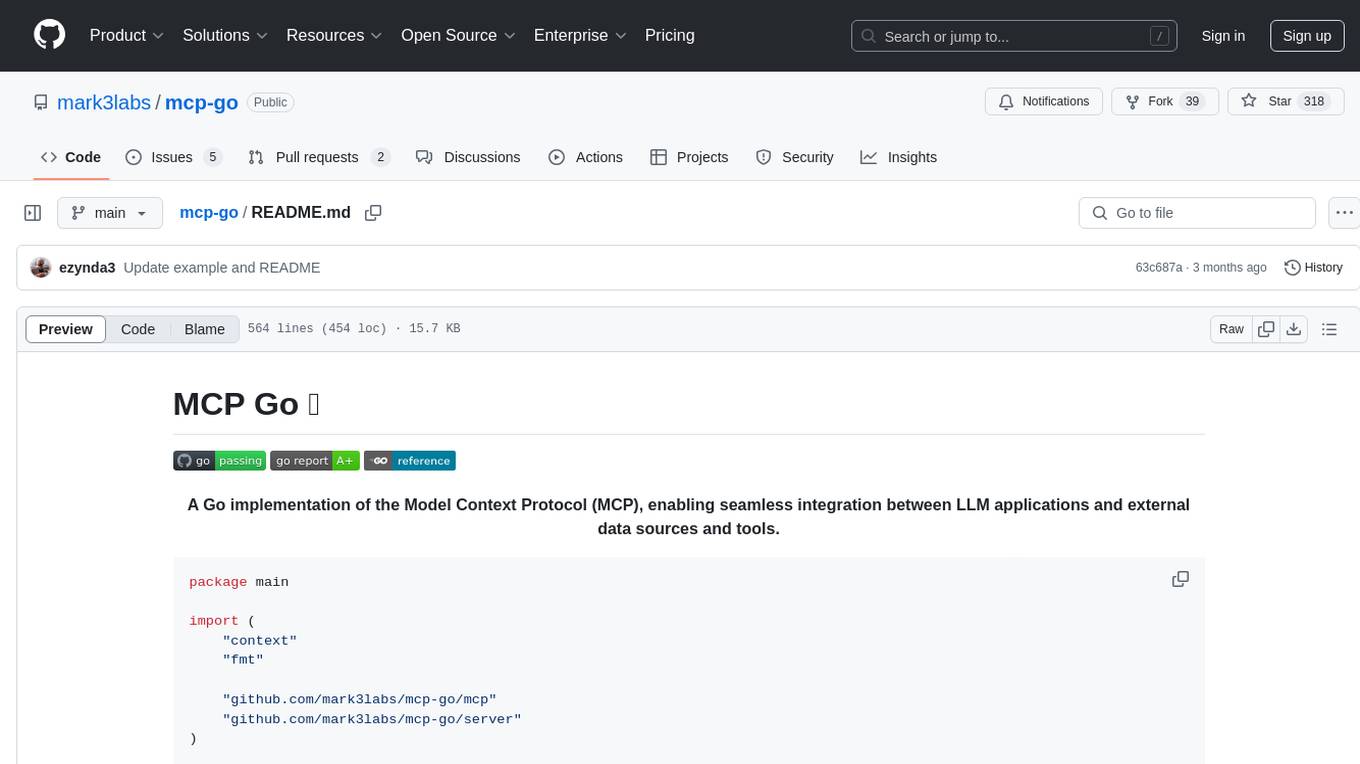The image size is (1360, 764).
Task: Open the Discussions tab
Action: click(x=468, y=157)
